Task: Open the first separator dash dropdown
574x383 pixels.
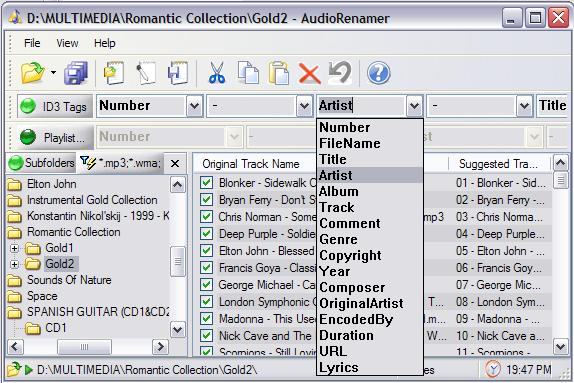Action: [x=305, y=106]
